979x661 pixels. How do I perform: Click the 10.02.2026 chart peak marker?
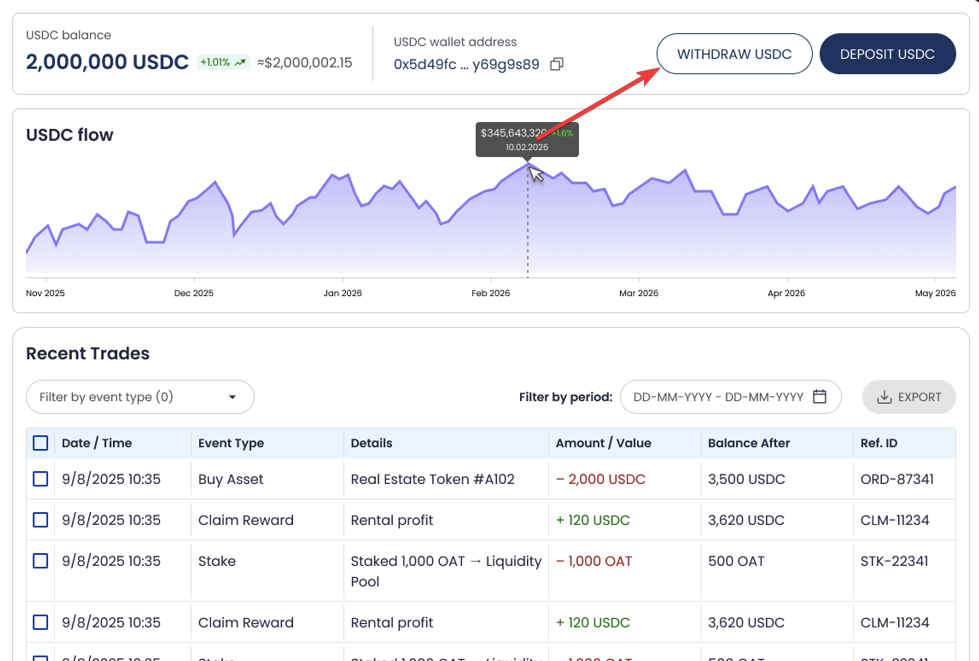(528, 164)
